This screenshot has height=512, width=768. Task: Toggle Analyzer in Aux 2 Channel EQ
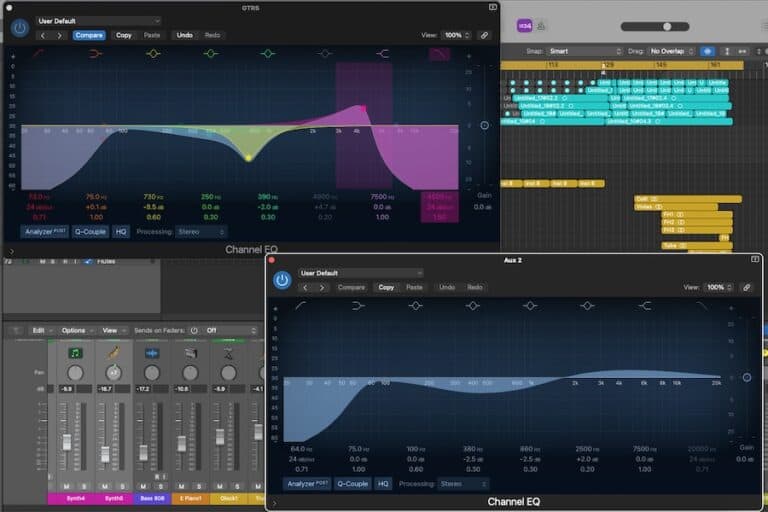click(308, 484)
